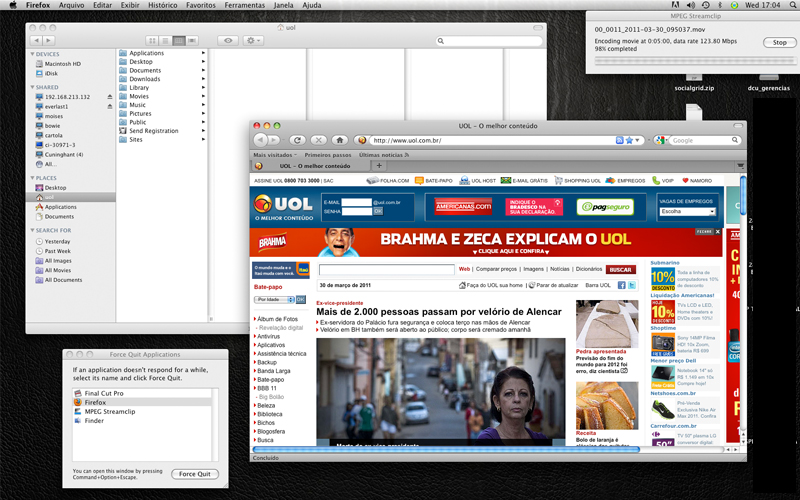Select Finder icon view button
Viewport: 800px width, 500px height.
(x=152, y=40)
